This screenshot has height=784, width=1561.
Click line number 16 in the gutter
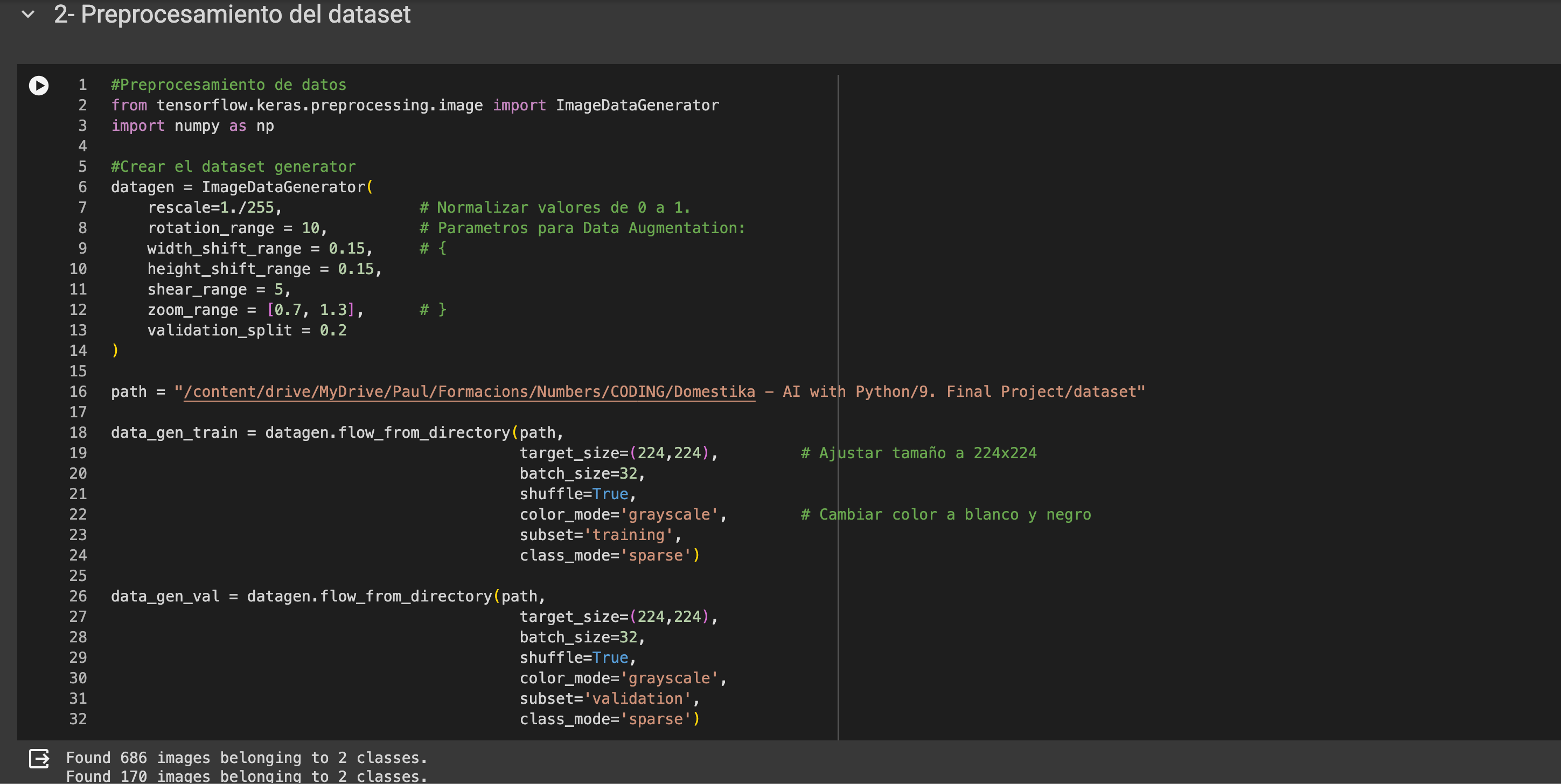pos(78,392)
